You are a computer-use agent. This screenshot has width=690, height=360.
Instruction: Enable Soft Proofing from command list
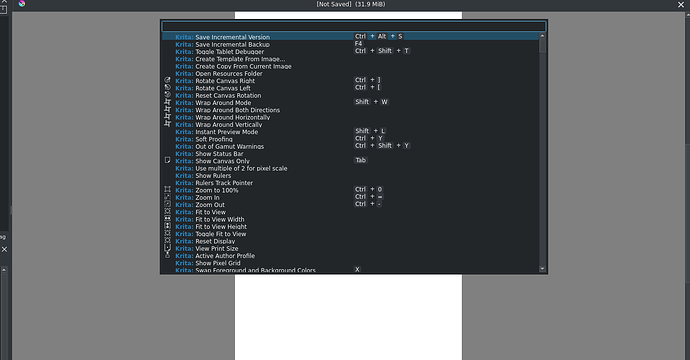351,139
